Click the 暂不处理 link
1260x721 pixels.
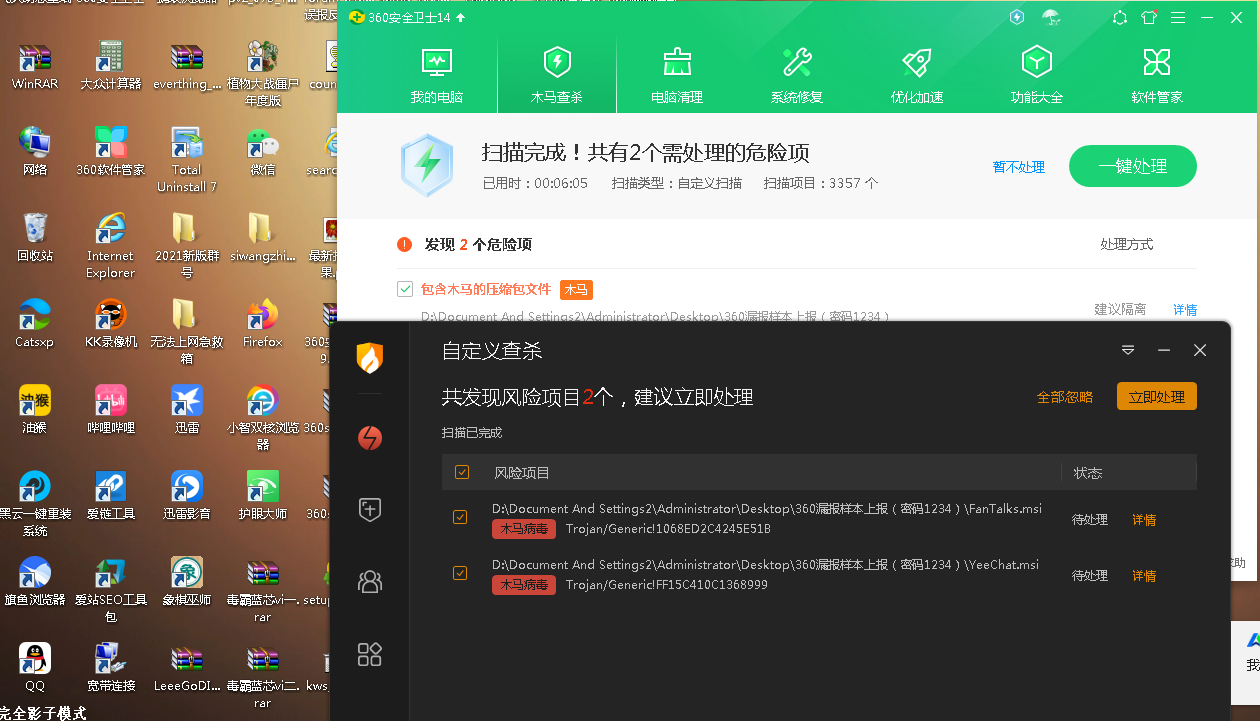tap(1019, 167)
